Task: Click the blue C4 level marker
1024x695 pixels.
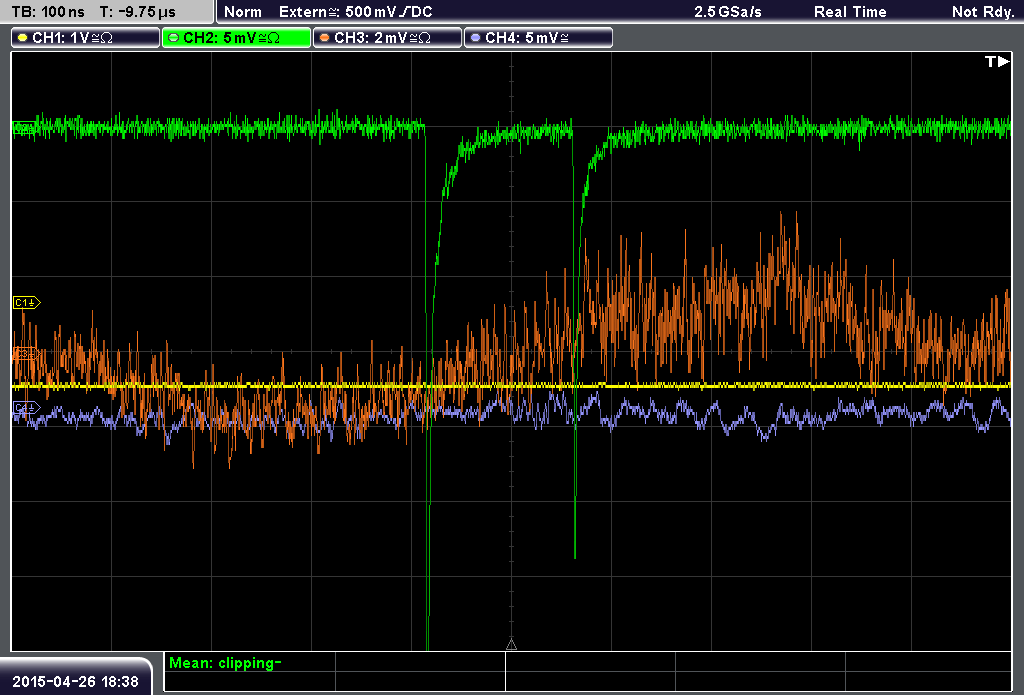Action: [26, 408]
